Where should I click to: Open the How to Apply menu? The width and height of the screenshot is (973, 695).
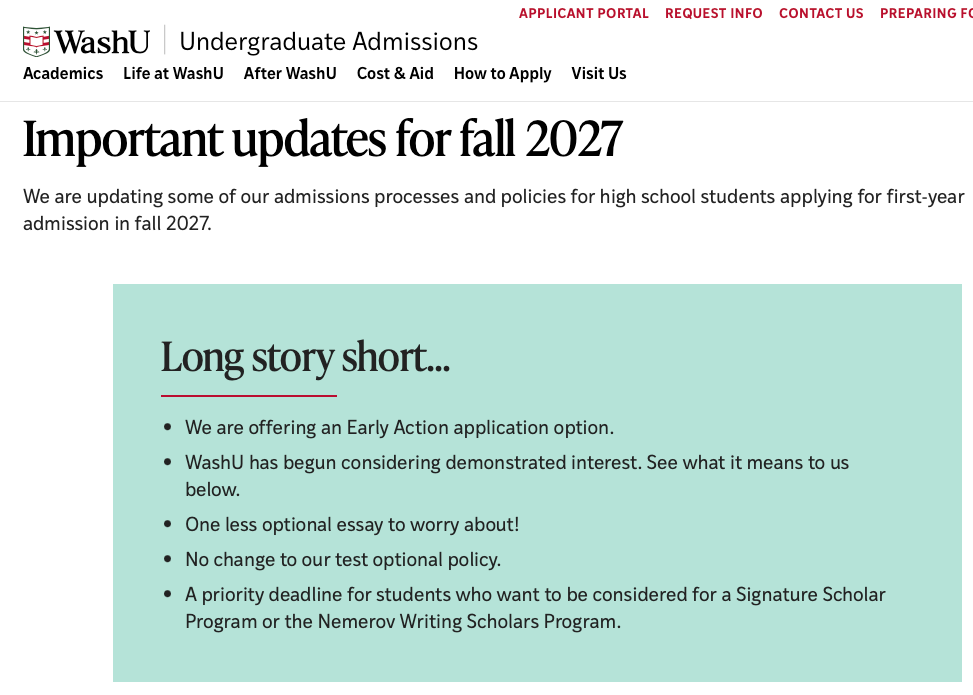coord(502,74)
